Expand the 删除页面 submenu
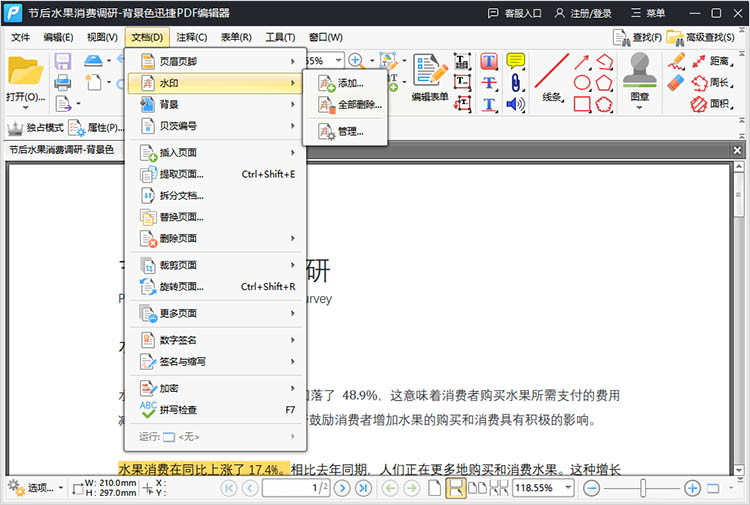Image resolution: width=750 pixels, height=505 pixels. (x=215, y=238)
